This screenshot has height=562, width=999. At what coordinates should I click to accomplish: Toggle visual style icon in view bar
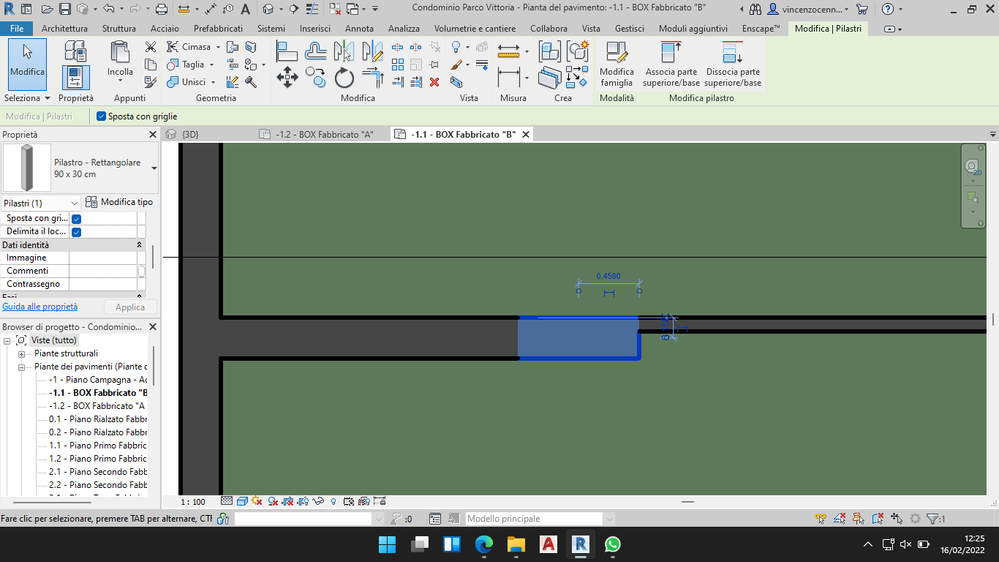[x=242, y=501]
